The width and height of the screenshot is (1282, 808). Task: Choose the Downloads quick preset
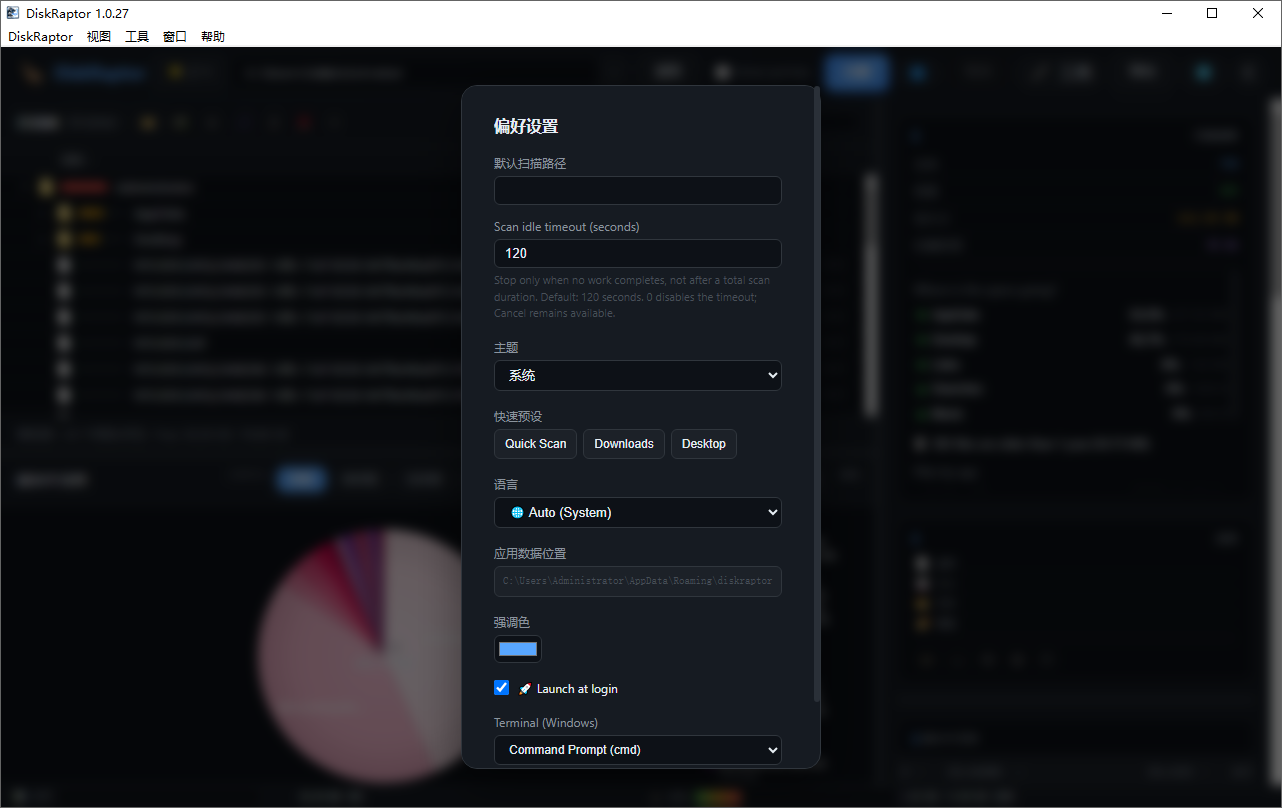624,444
